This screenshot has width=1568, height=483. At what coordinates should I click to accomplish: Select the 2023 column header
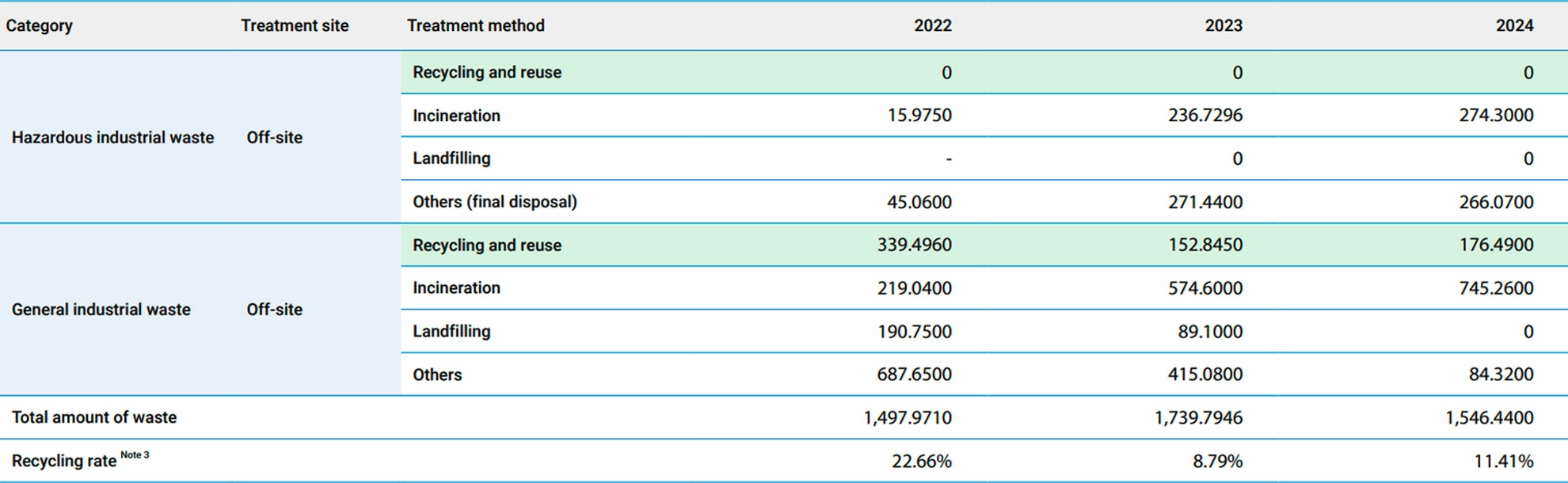point(1223,25)
